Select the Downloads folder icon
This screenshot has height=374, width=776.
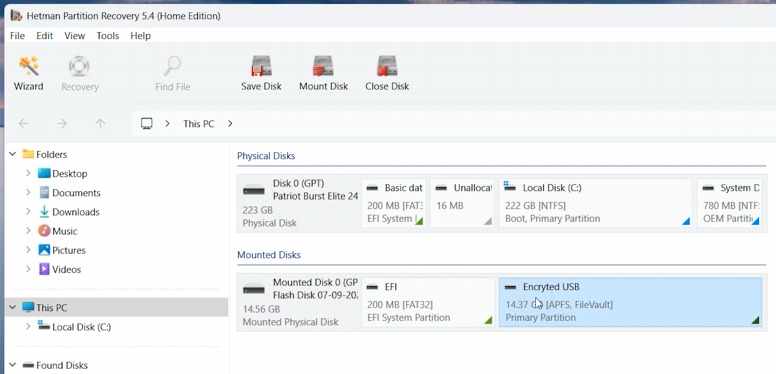(x=44, y=212)
